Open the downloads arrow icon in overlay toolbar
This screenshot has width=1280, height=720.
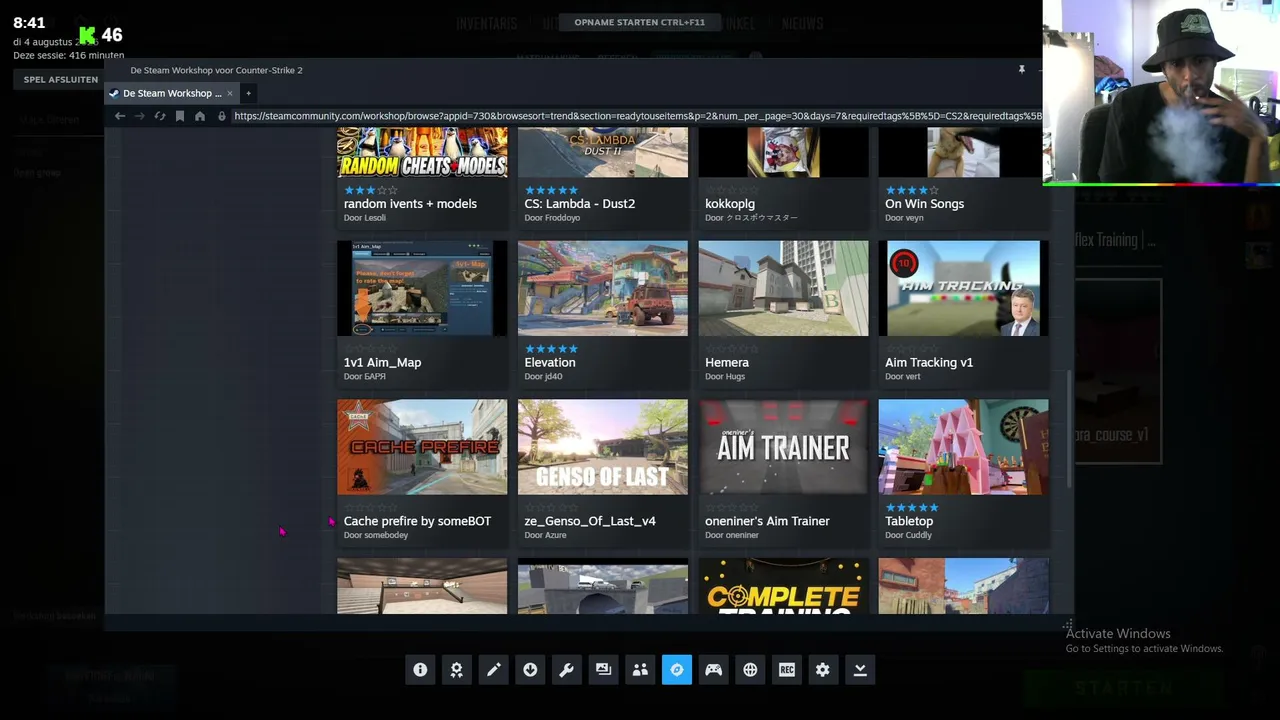[530, 670]
